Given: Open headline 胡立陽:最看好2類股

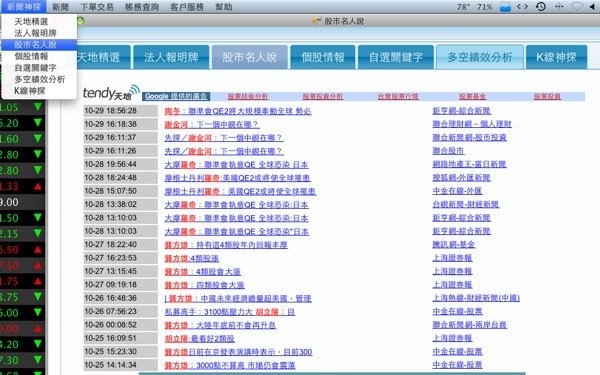Looking at the screenshot, I should (x=200, y=339).
